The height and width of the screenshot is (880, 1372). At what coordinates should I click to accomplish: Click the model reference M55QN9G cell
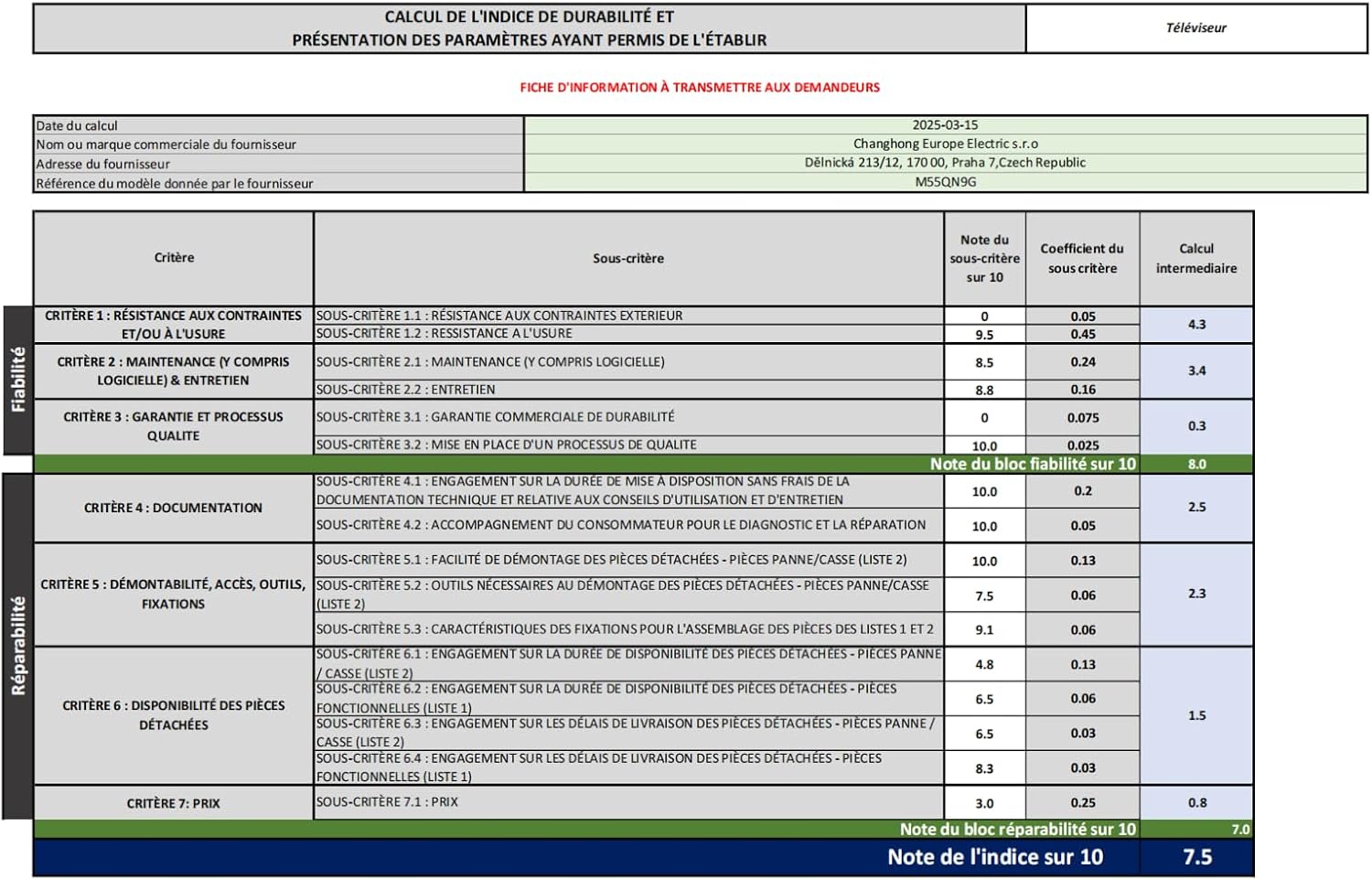pos(945,182)
